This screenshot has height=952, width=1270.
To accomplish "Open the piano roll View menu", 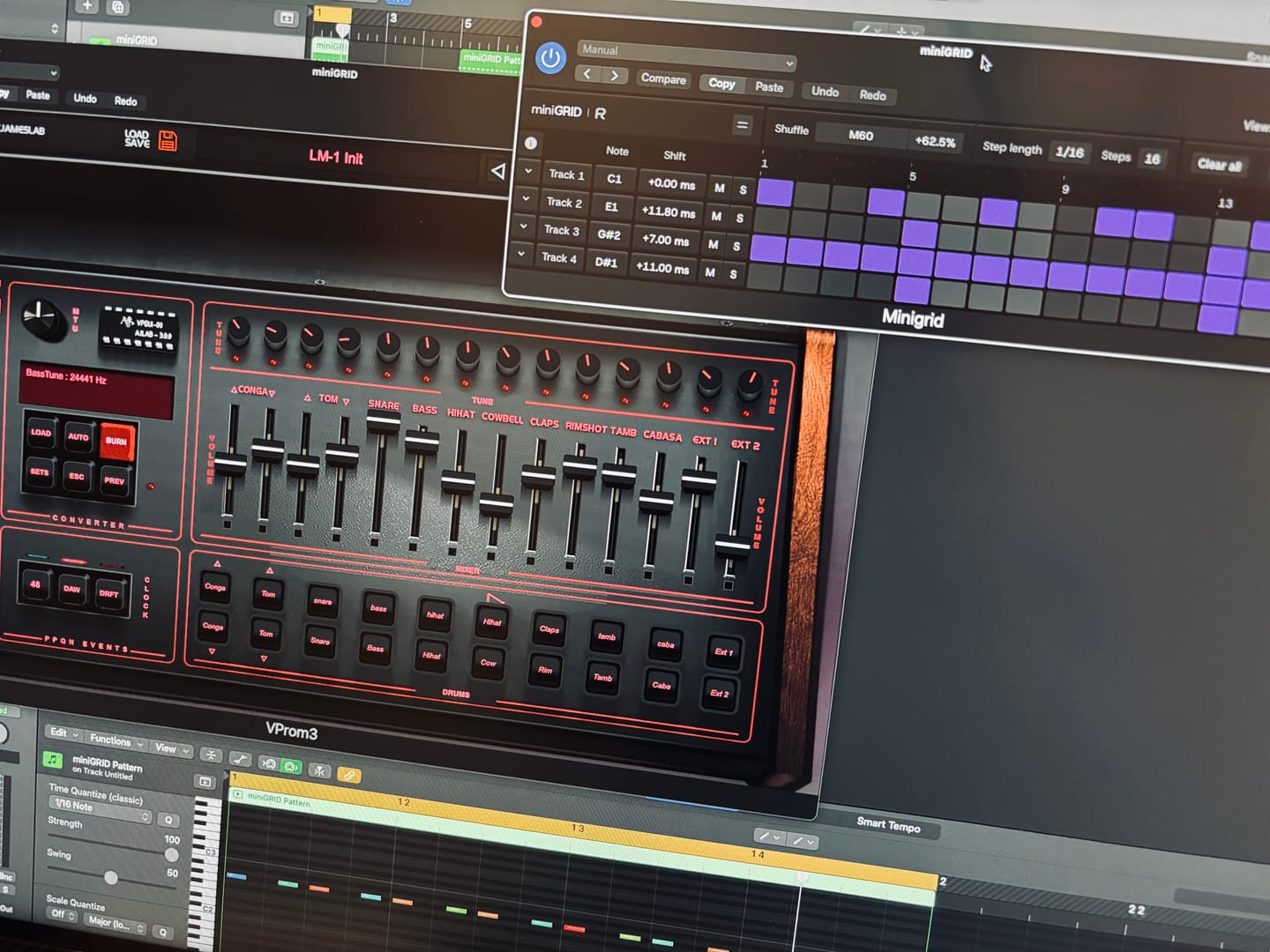I will 171,749.
